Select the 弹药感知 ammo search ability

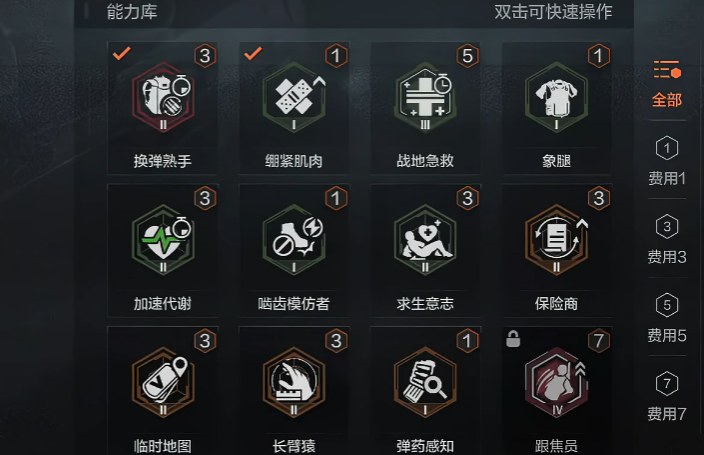pyautogui.click(x=425, y=382)
